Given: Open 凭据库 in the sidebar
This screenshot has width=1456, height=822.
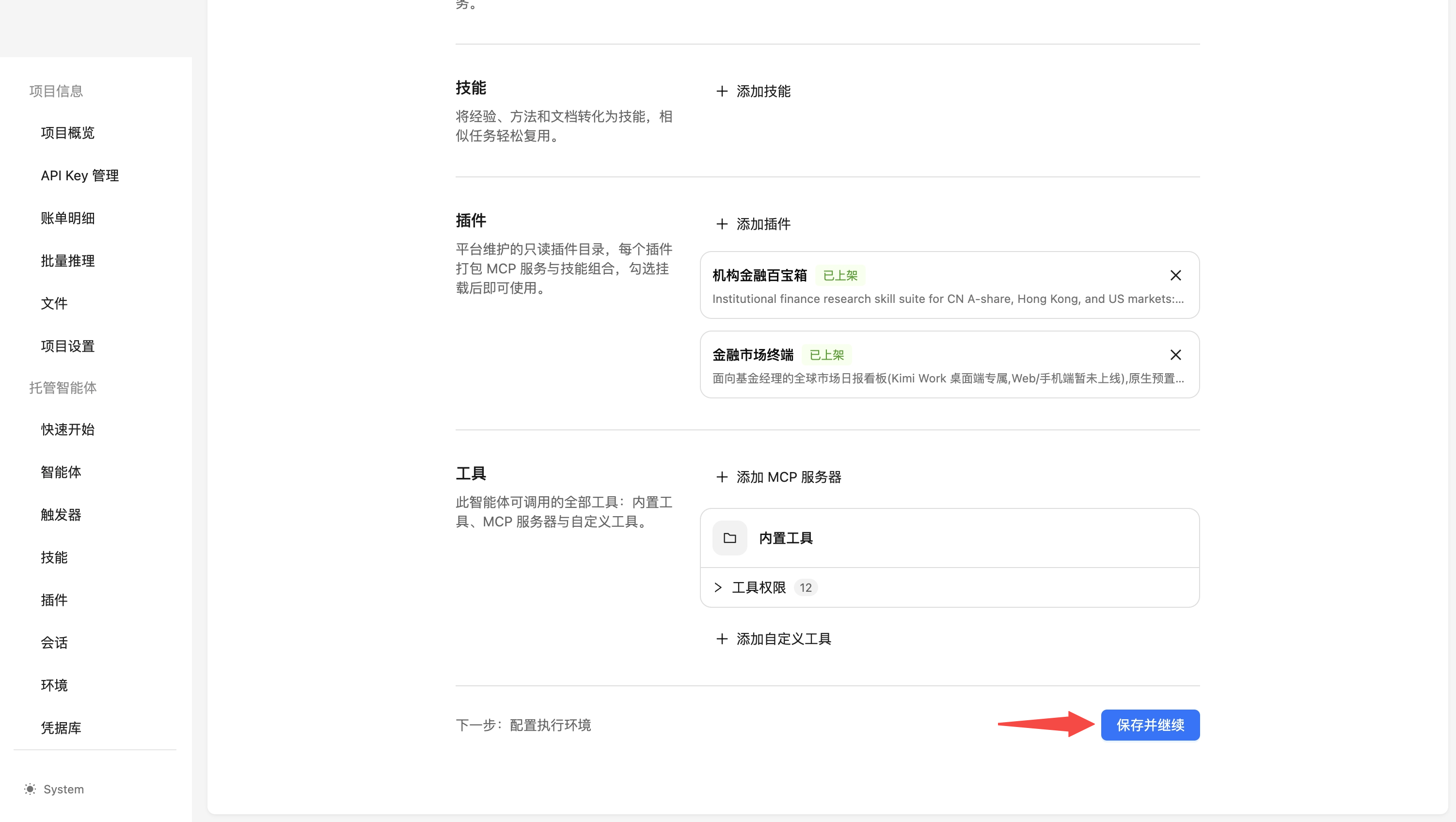Looking at the screenshot, I should click(61, 727).
